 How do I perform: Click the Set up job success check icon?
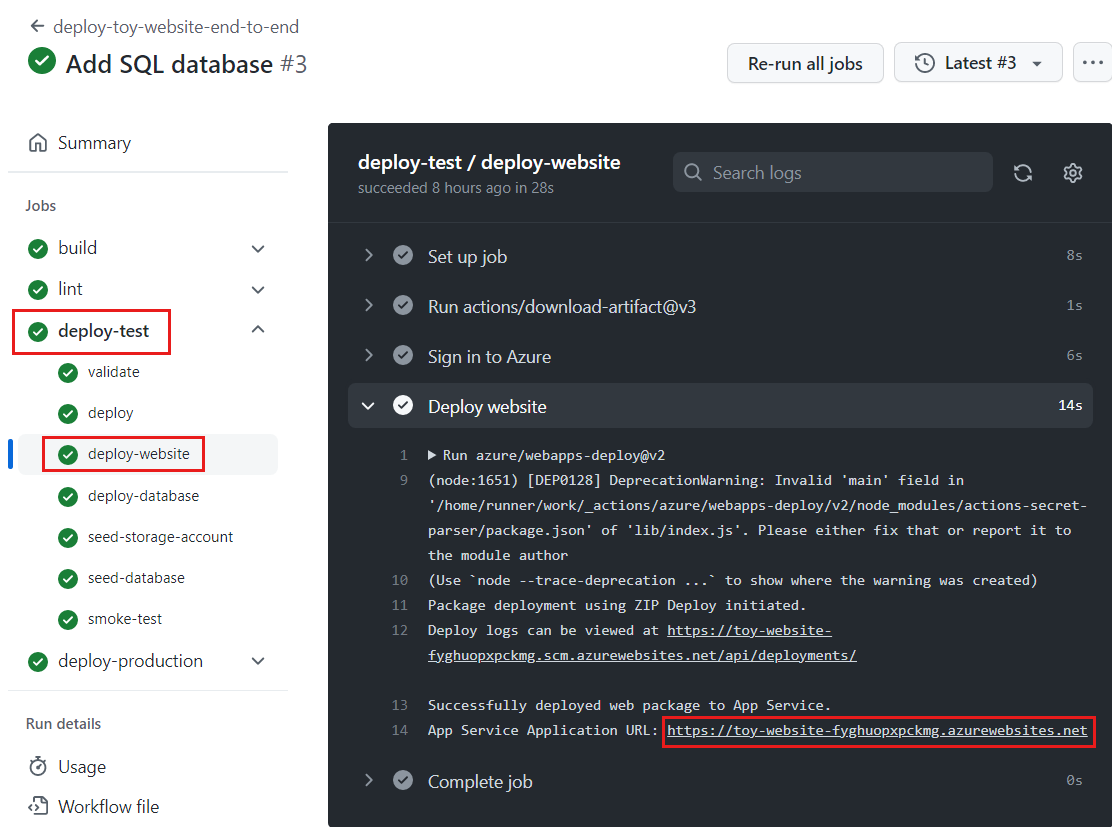click(403, 255)
